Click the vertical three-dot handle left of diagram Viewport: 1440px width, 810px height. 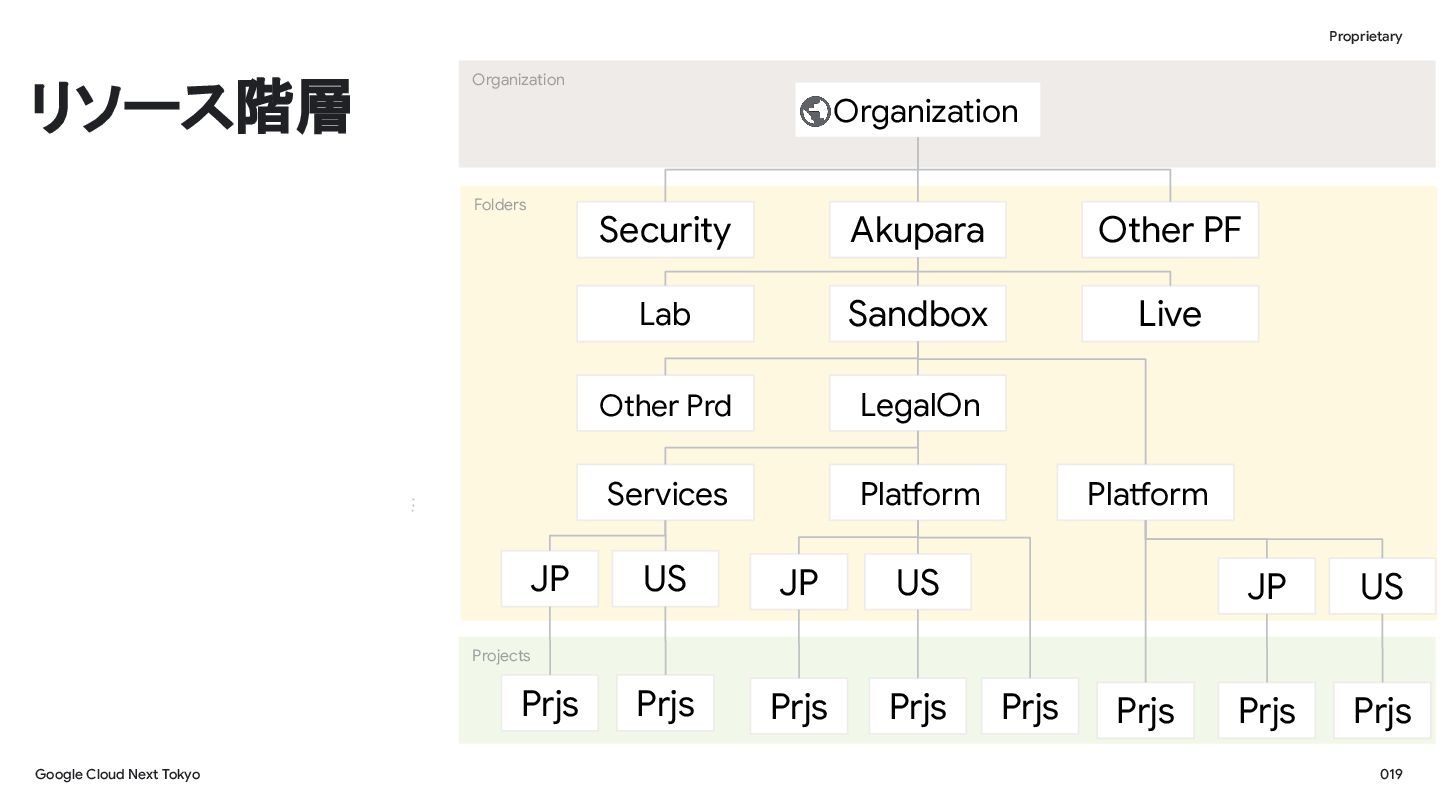pyautogui.click(x=412, y=505)
